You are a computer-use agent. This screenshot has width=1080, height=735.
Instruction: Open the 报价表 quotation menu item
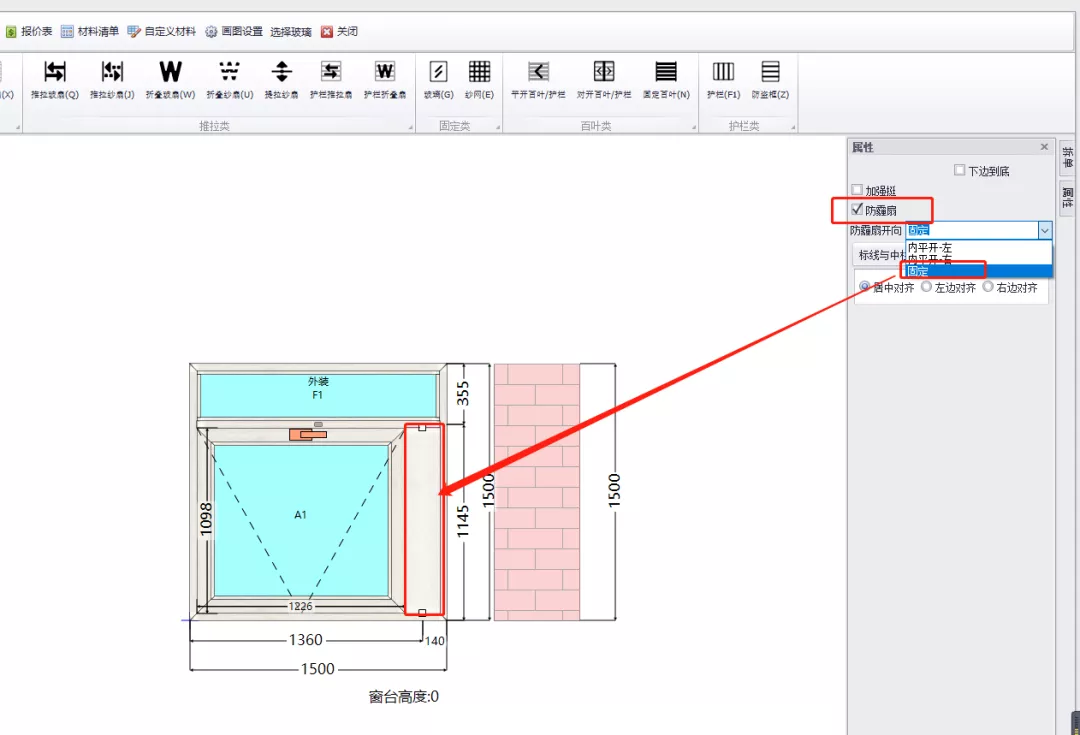(x=29, y=31)
